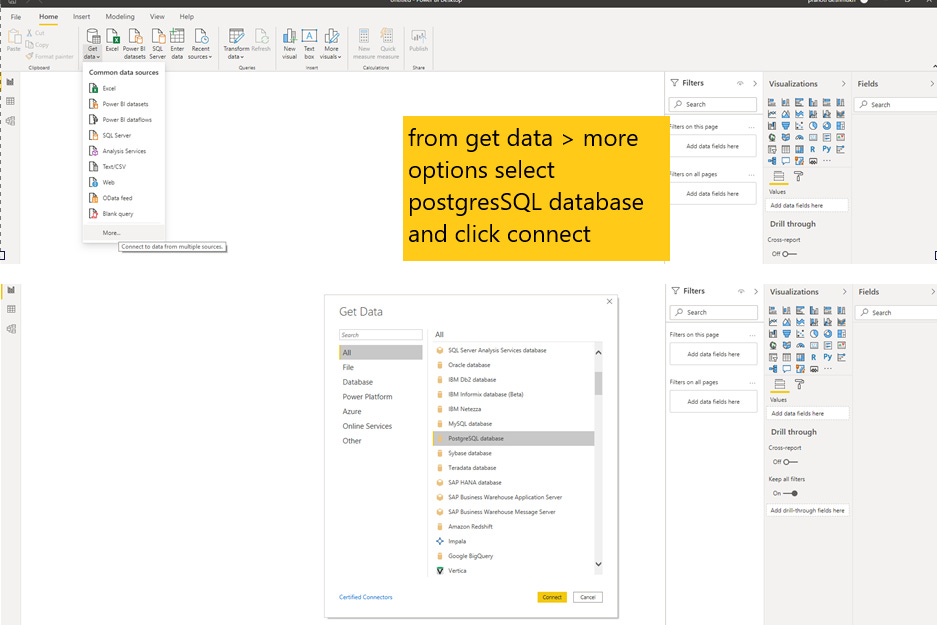
Task: Click the Search field in Get Data dialog
Action: click(x=381, y=335)
